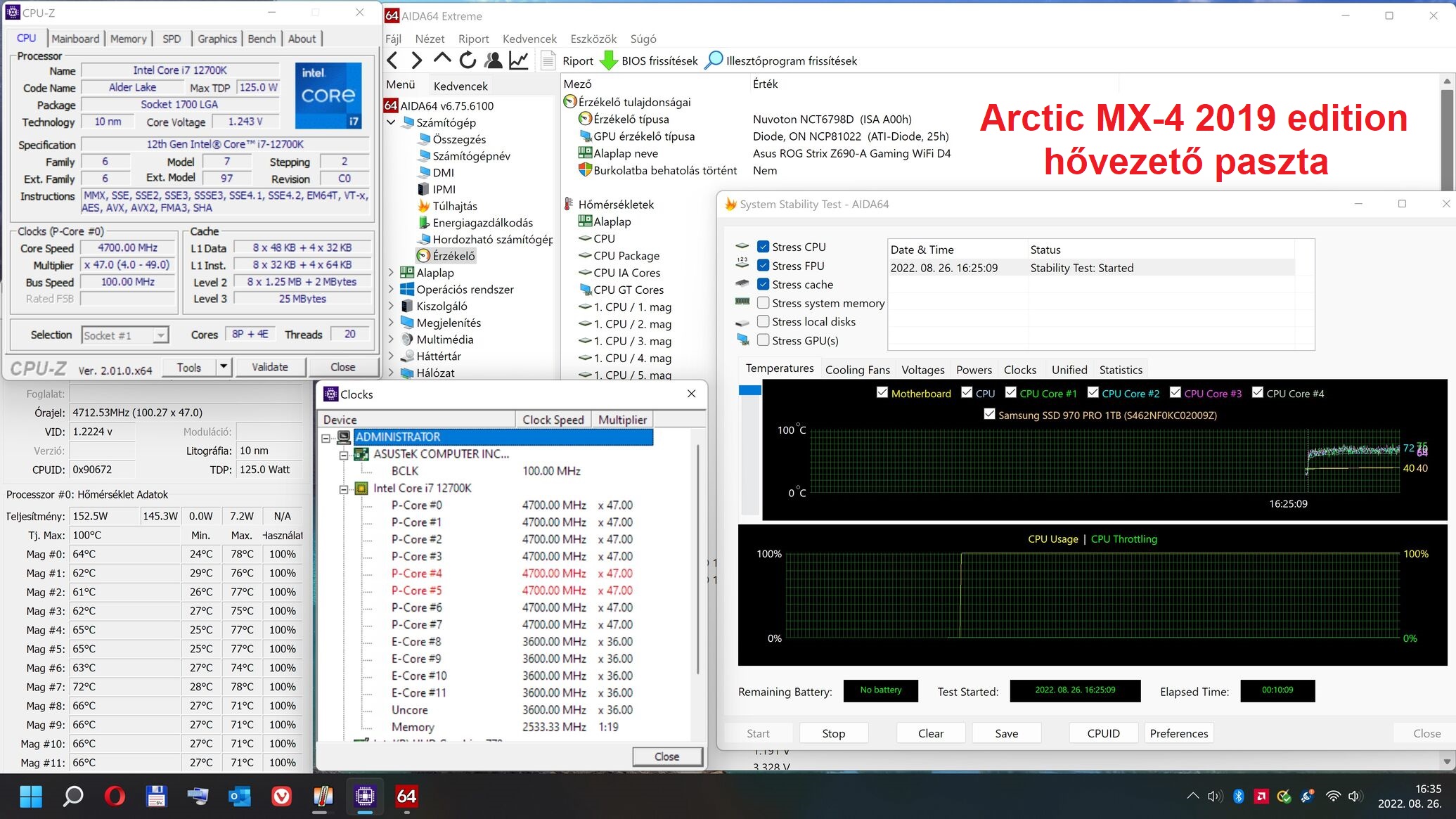Click the AMD software tray icon

click(x=1261, y=796)
